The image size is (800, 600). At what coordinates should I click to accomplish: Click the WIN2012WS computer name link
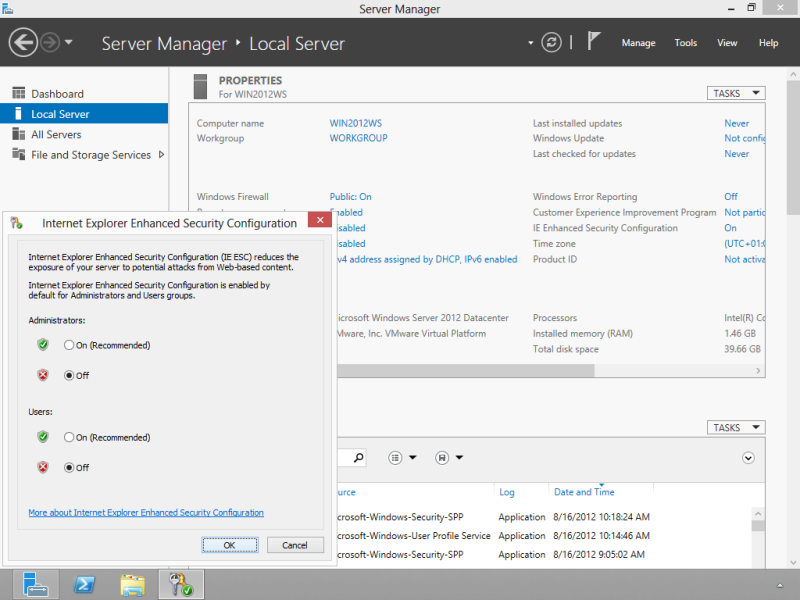point(355,123)
